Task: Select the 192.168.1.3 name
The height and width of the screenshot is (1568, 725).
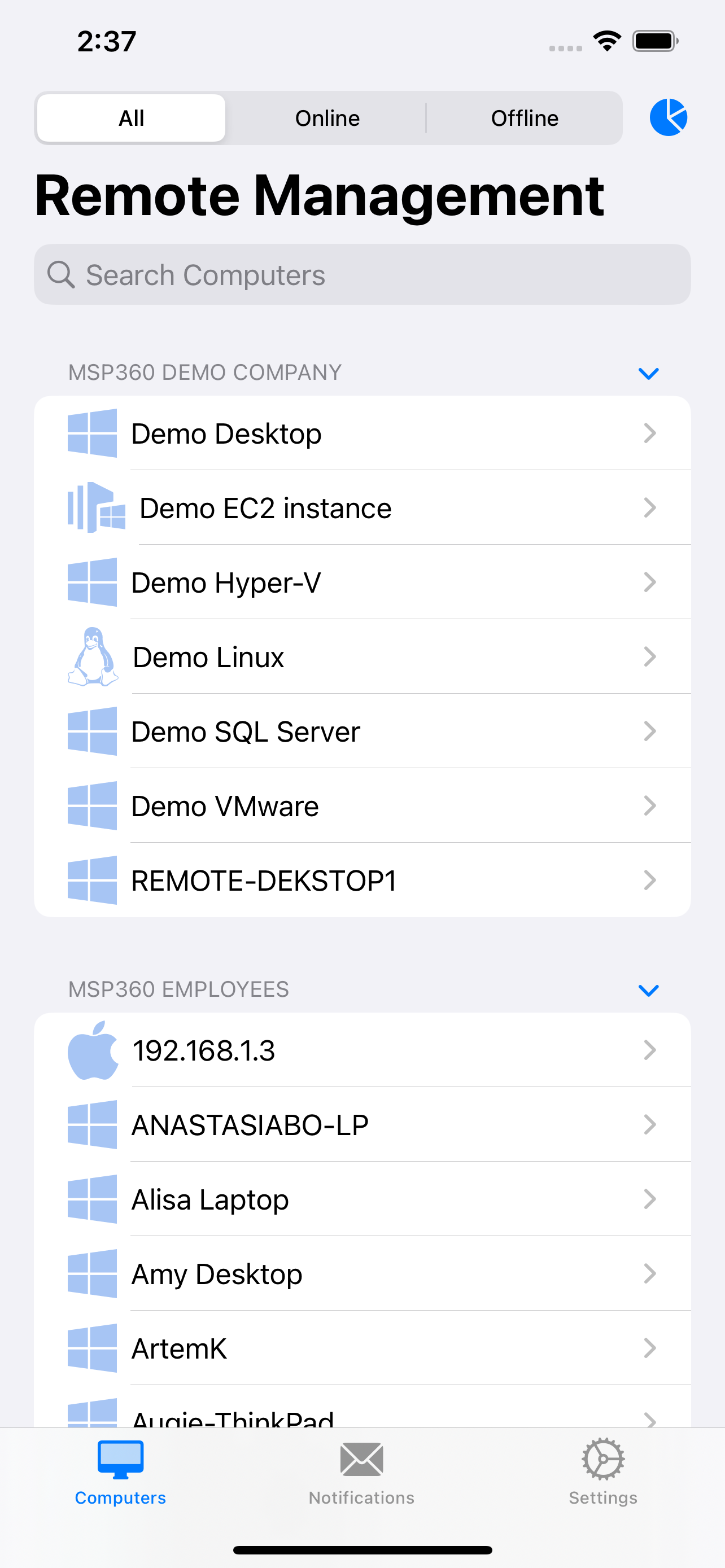Action: 204,1051
